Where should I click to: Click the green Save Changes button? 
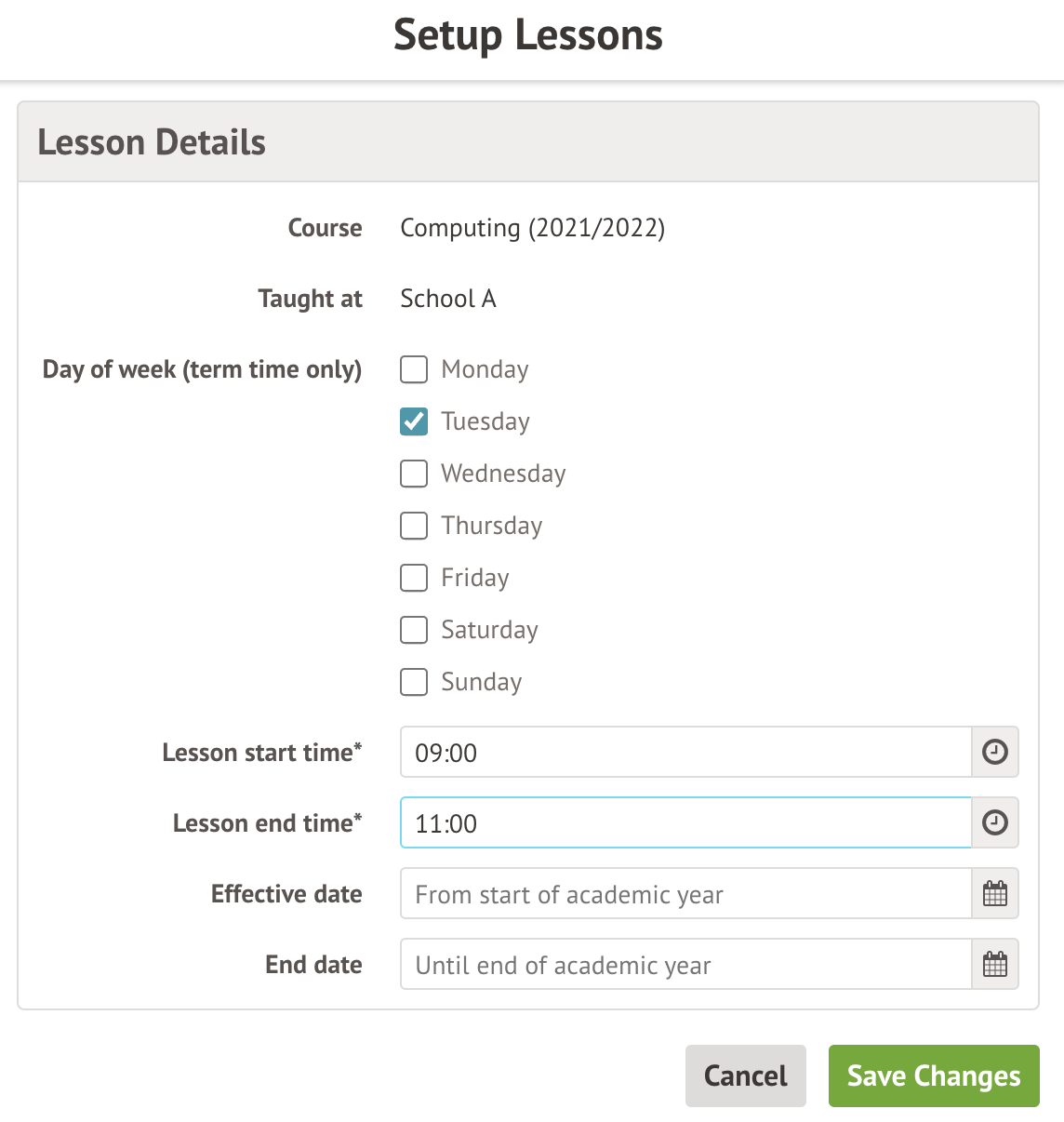934,1075
